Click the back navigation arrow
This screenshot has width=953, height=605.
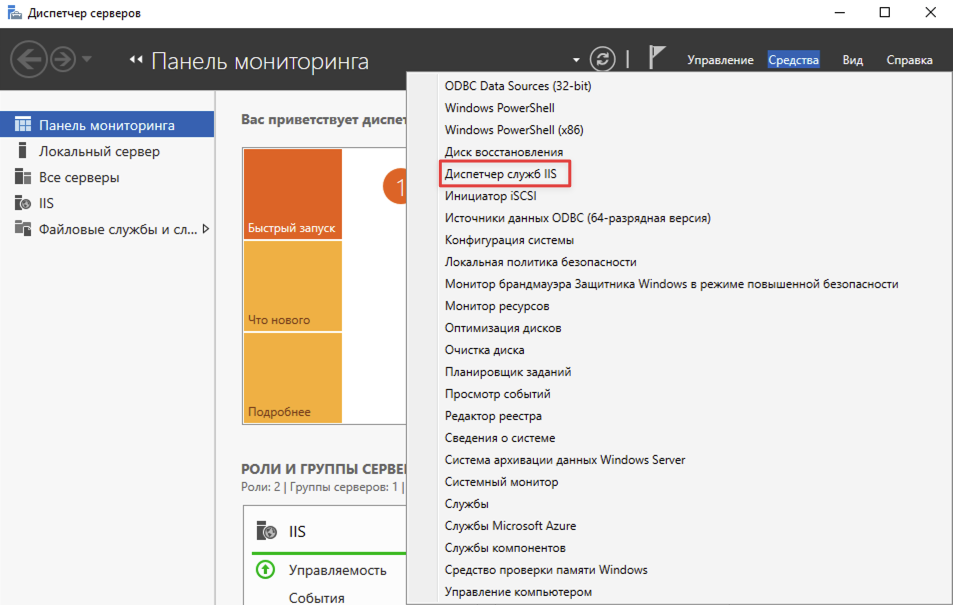[29, 59]
